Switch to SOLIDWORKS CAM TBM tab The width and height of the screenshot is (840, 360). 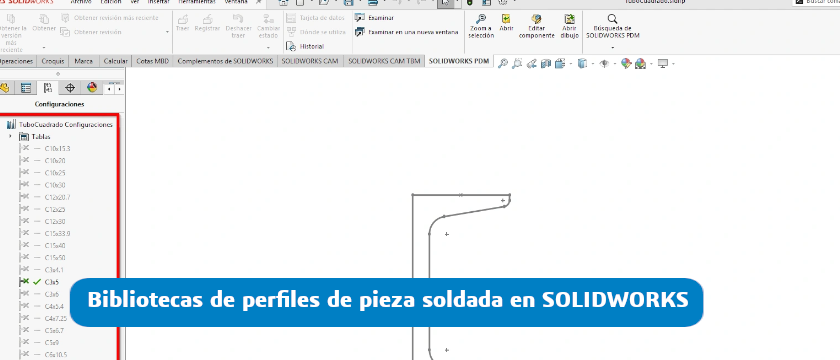(384, 61)
